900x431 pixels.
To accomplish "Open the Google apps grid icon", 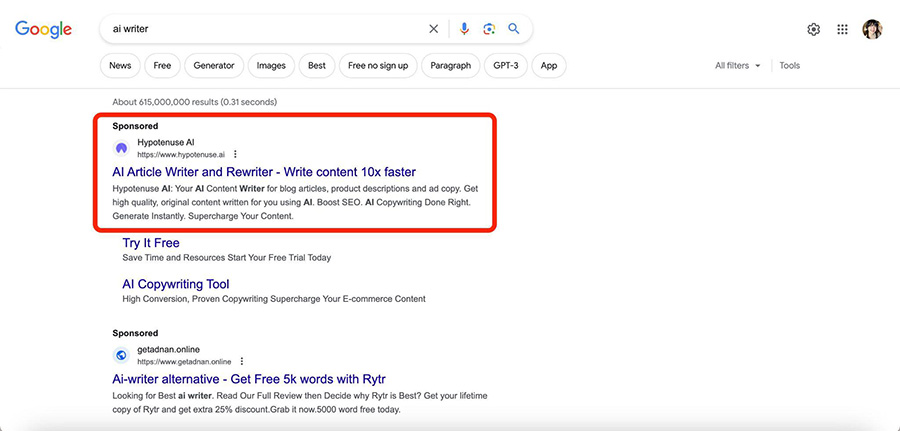I will pyautogui.click(x=842, y=29).
